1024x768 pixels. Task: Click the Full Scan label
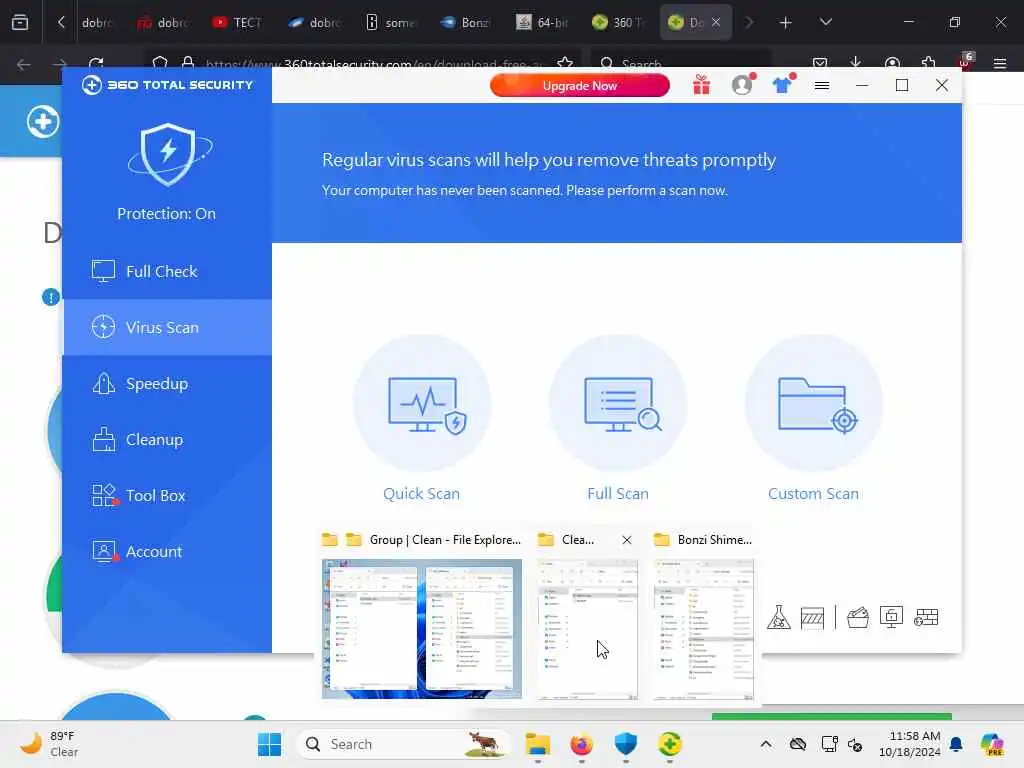click(x=618, y=494)
